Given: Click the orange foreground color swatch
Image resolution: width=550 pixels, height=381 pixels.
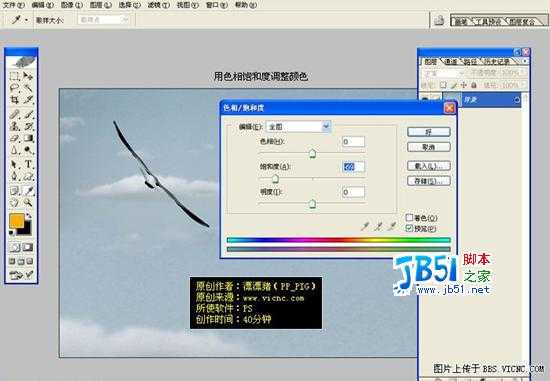Looking at the screenshot, I should click(16, 221).
